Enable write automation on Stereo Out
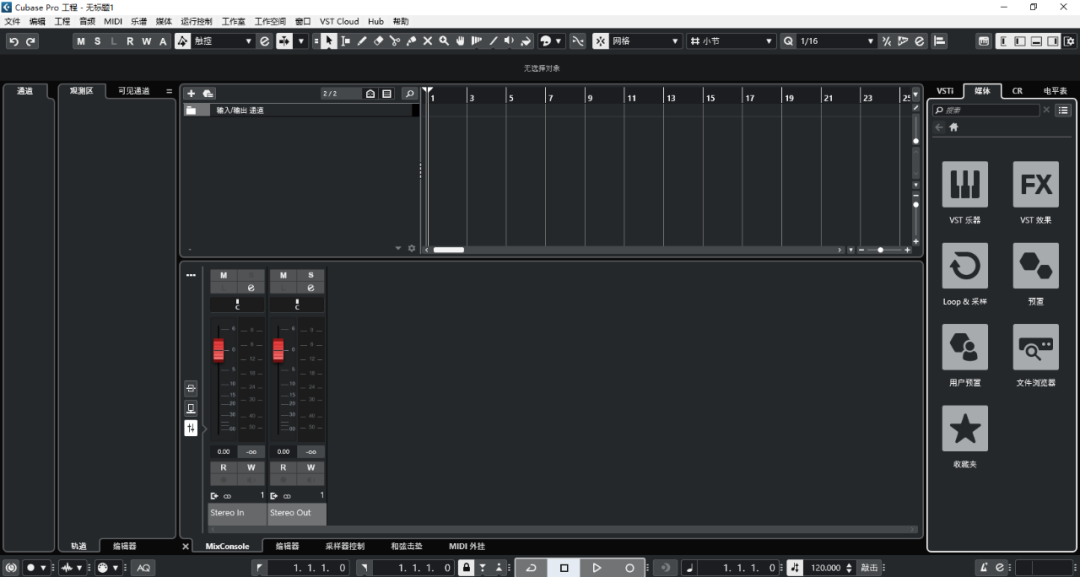This screenshot has width=1080, height=577. coord(311,467)
